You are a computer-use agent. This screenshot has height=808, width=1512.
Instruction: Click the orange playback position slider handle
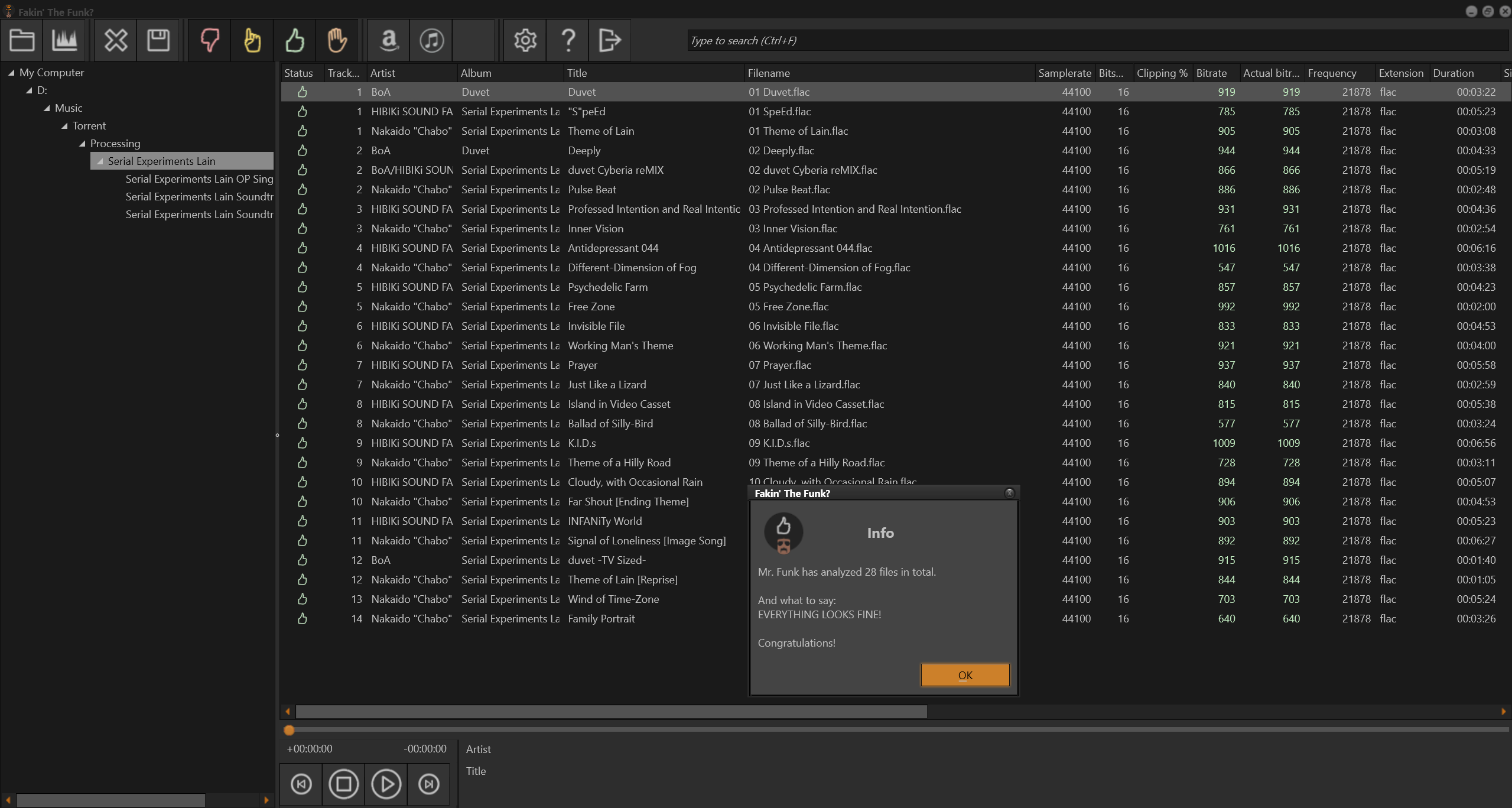289,730
